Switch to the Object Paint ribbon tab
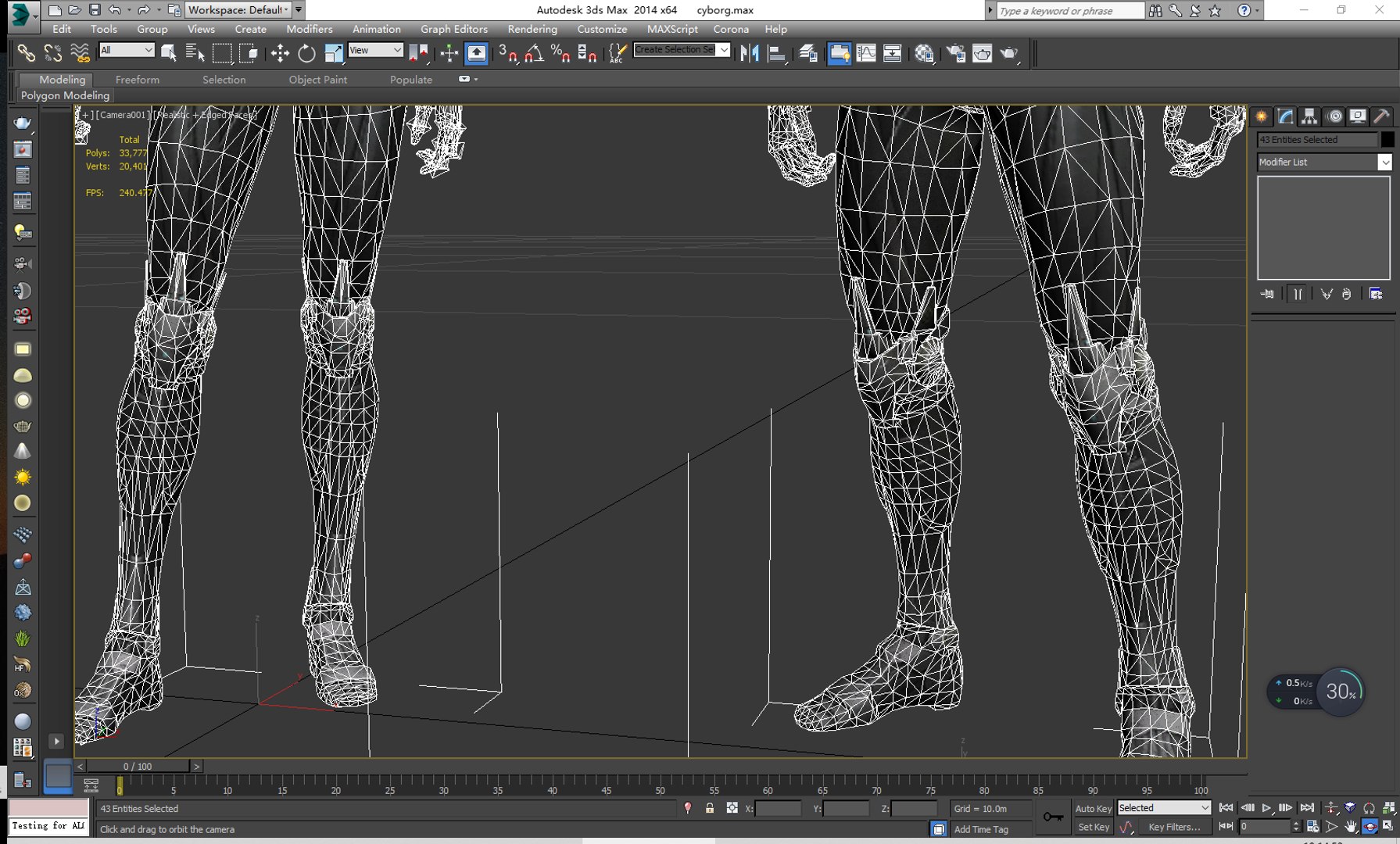 point(317,80)
